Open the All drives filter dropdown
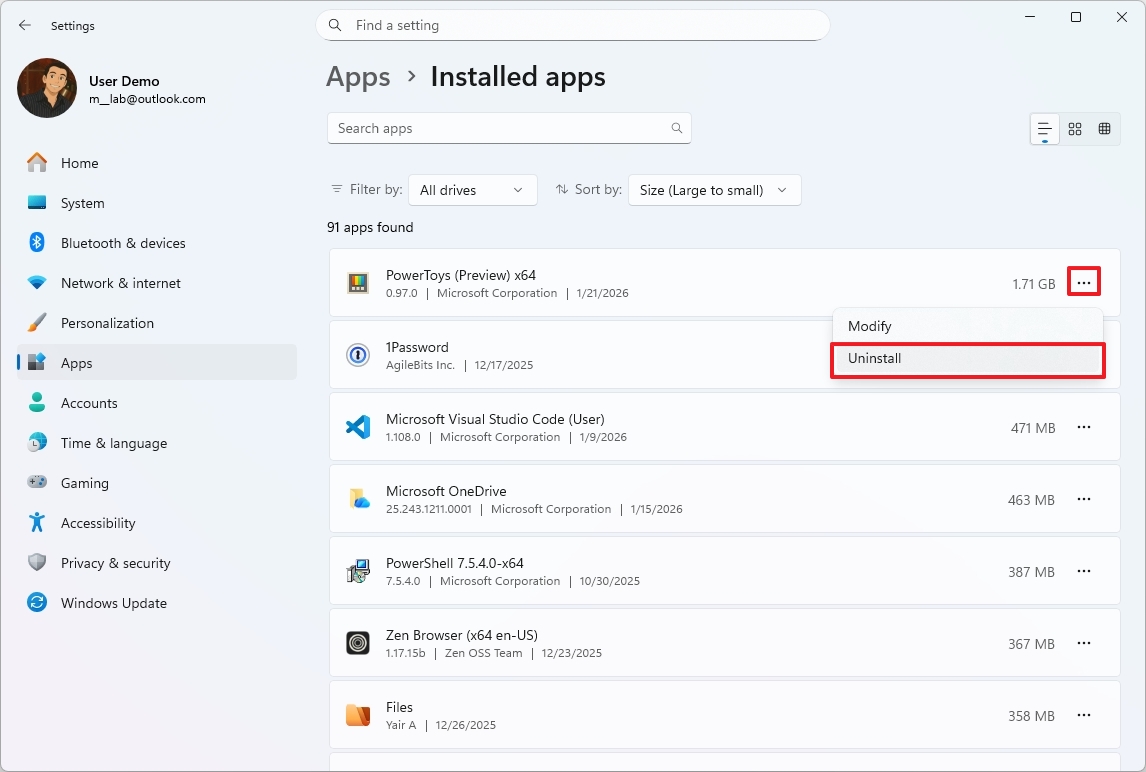1146x772 pixels. click(x=472, y=189)
